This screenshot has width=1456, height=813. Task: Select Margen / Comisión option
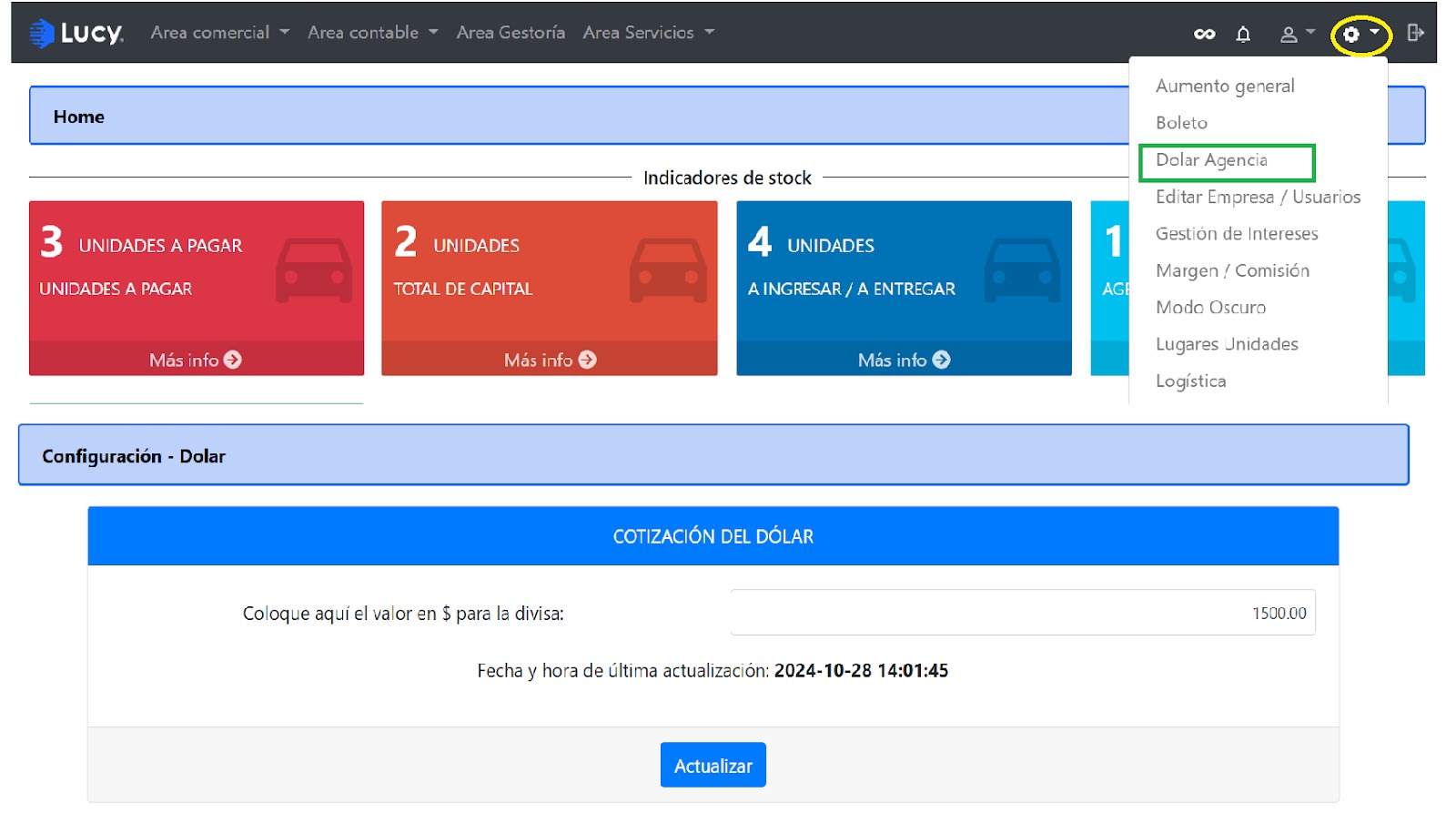coord(1232,270)
